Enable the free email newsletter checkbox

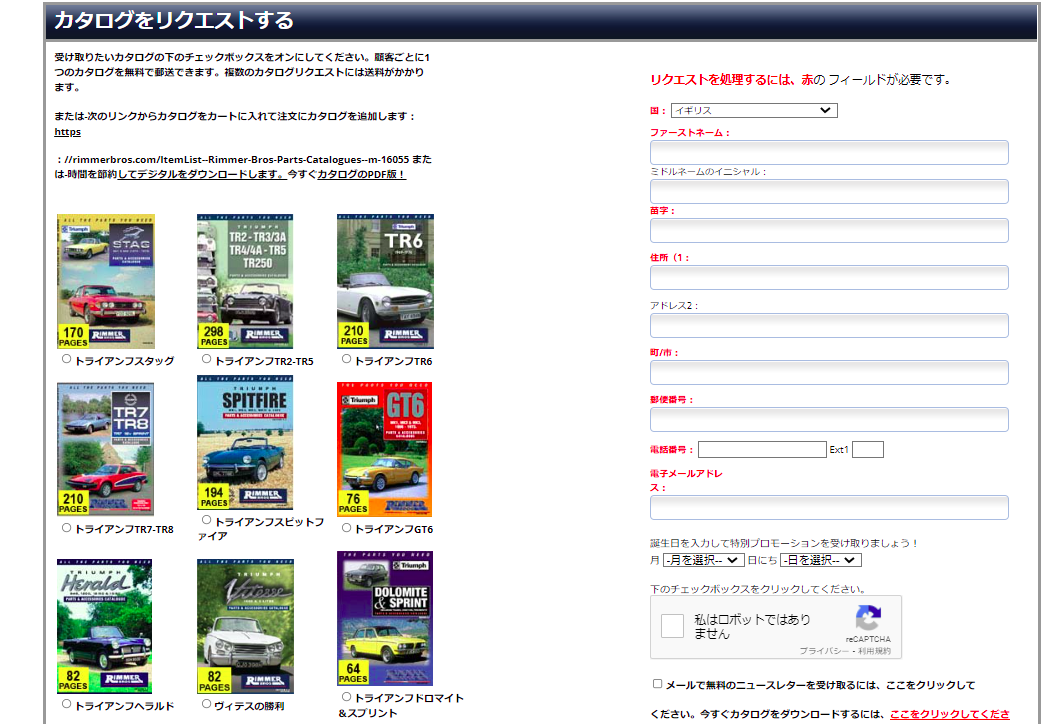coord(657,682)
